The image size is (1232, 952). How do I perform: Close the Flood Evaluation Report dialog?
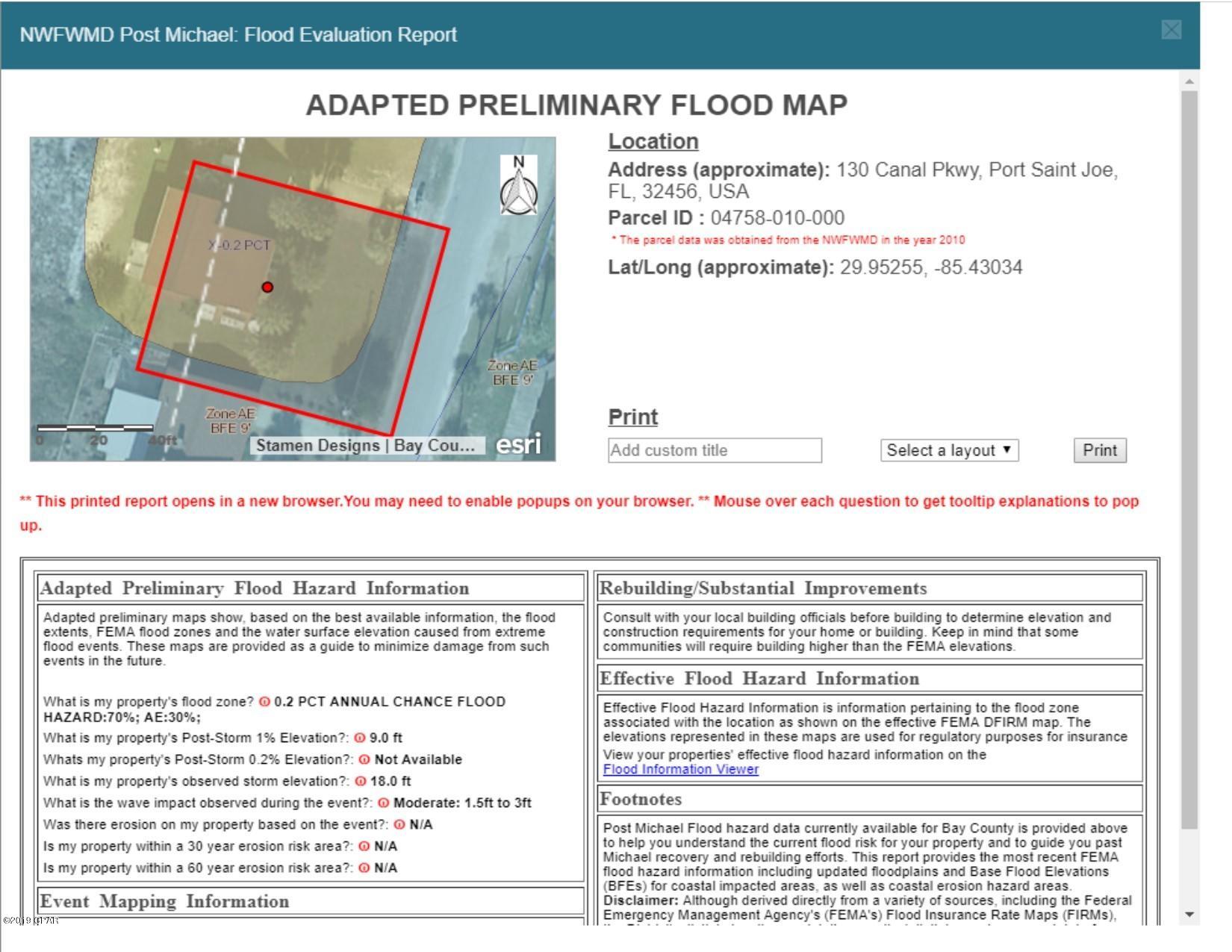[1172, 30]
